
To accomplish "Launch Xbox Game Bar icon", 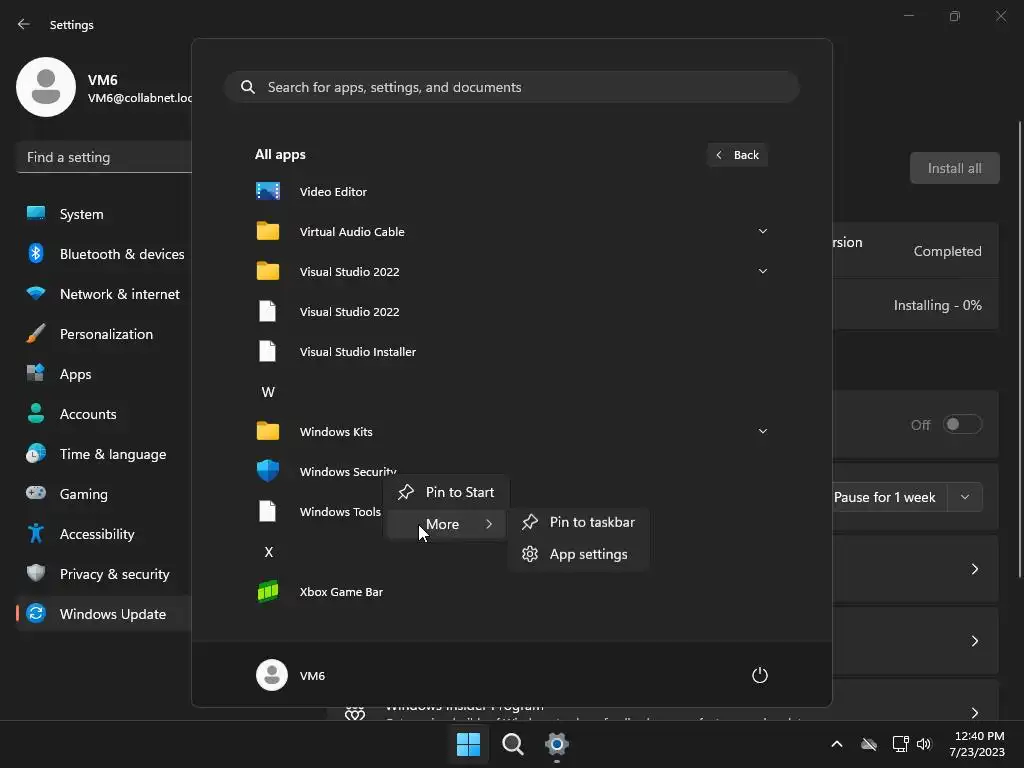I will (x=268, y=592).
